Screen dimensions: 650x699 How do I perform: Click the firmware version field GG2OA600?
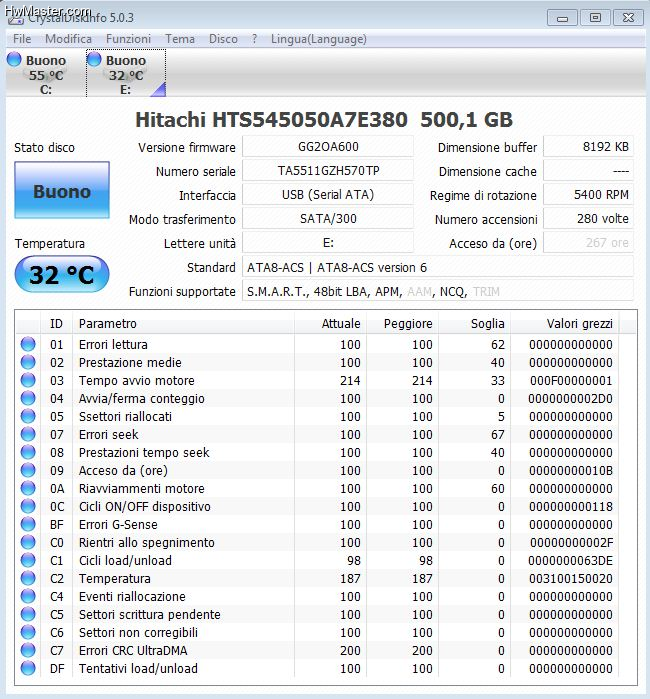328,147
